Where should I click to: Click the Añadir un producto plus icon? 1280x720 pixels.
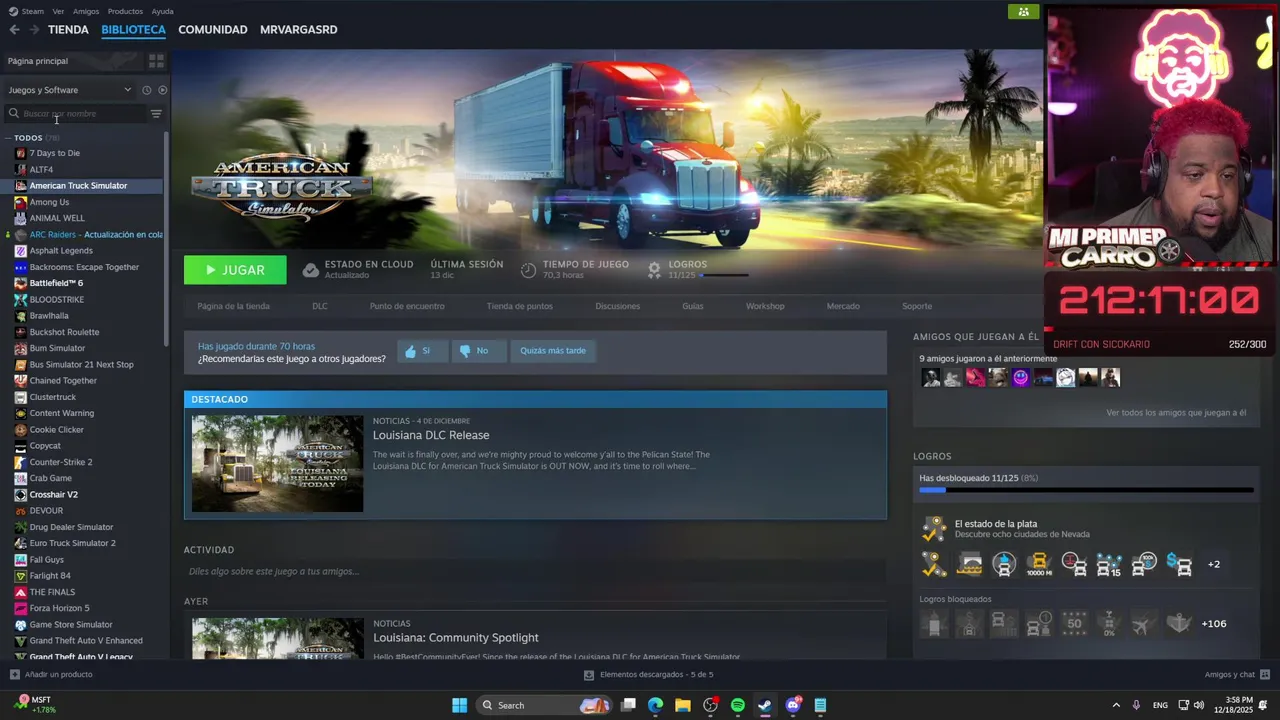click(x=14, y=675)
